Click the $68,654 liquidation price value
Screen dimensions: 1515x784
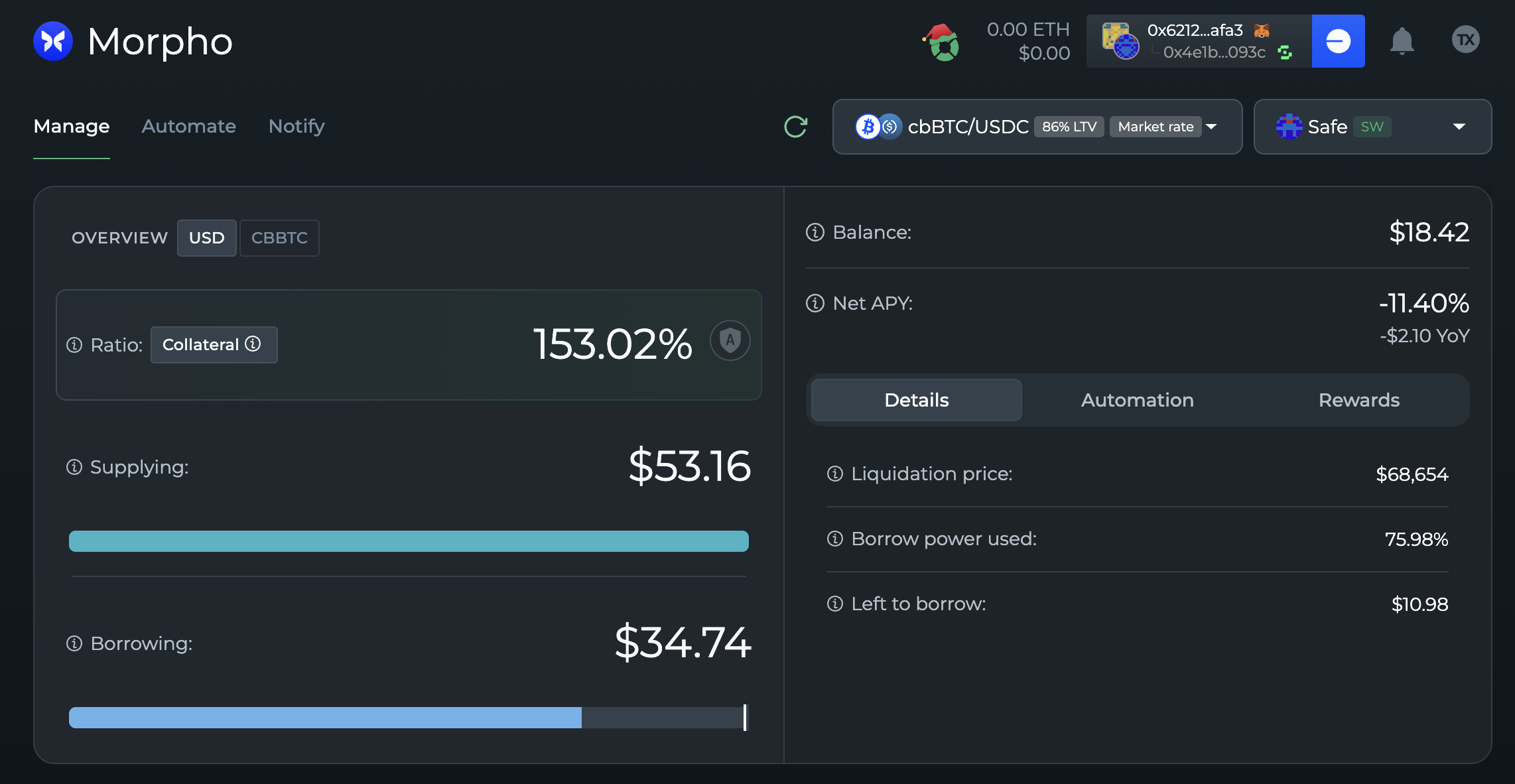pyautogui.click(x=1412, y=474)
